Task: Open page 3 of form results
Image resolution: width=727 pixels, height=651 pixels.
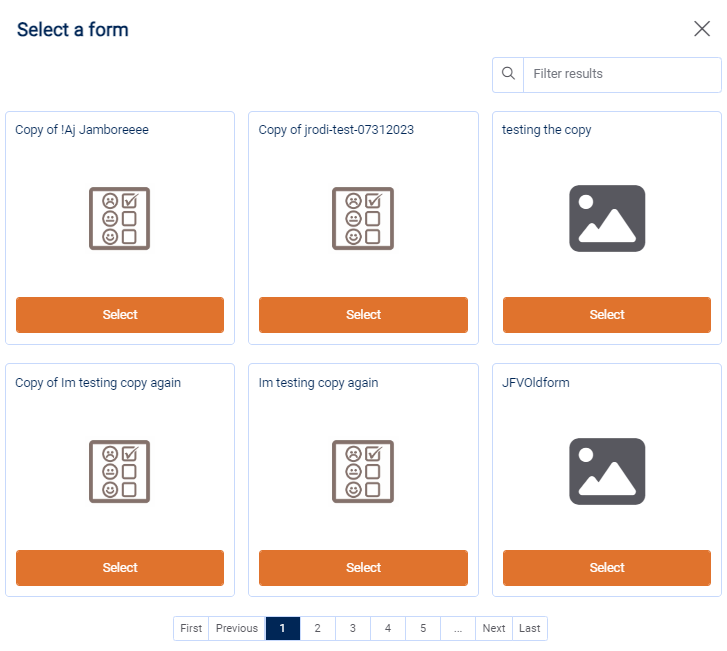Action: [x=352, y=628]
